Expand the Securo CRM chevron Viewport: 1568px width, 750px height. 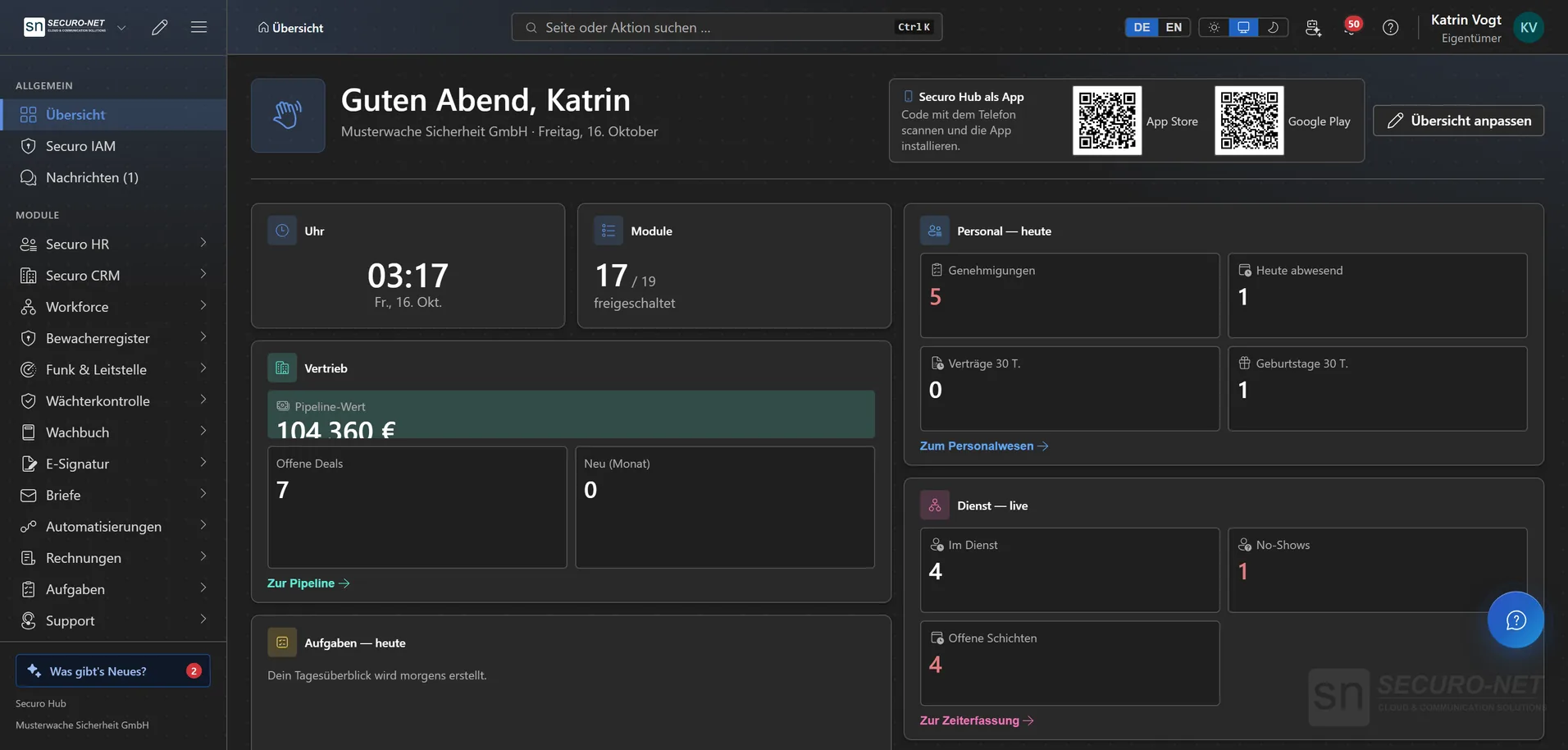203,274
